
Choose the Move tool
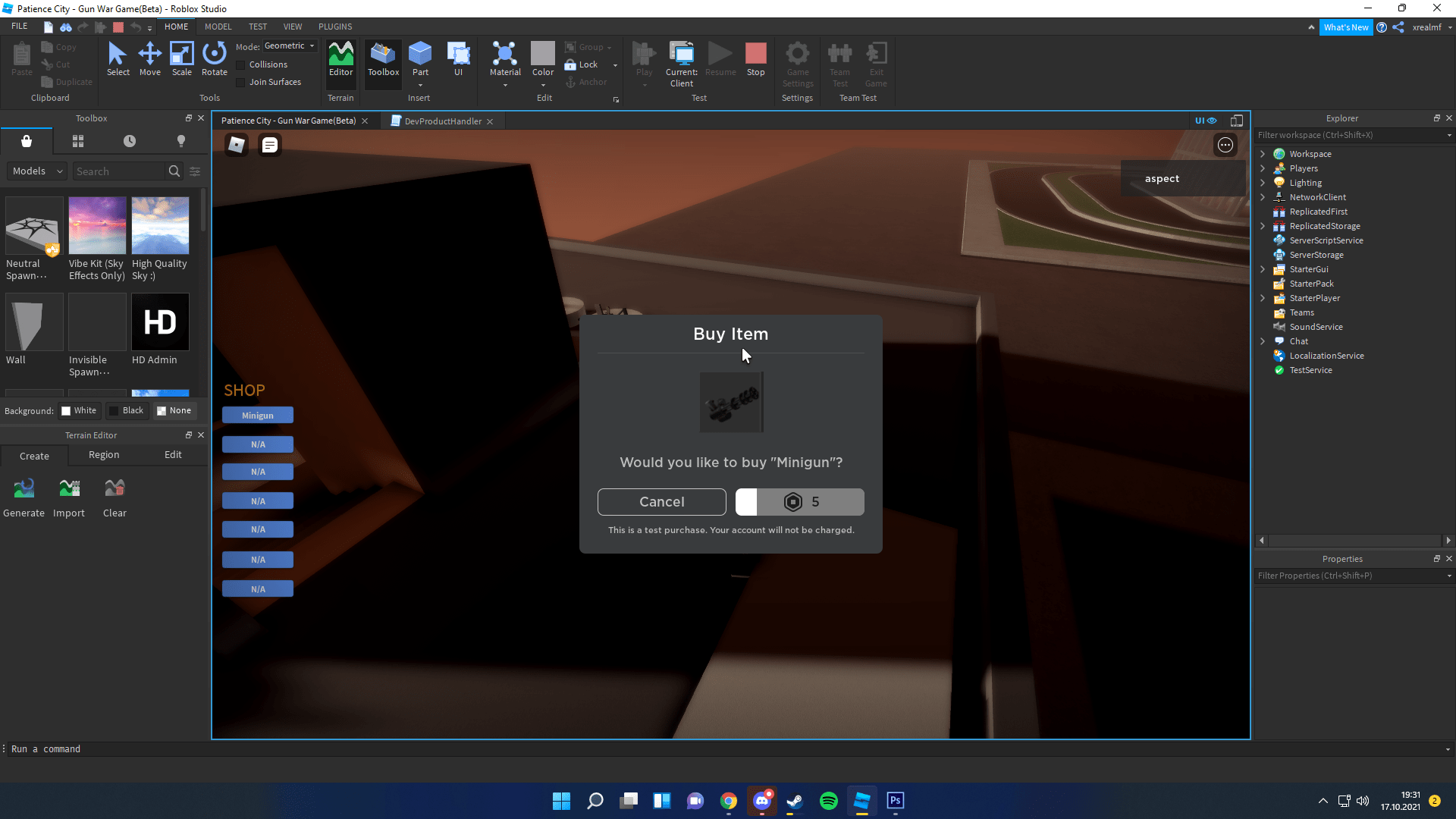[149, 59]
